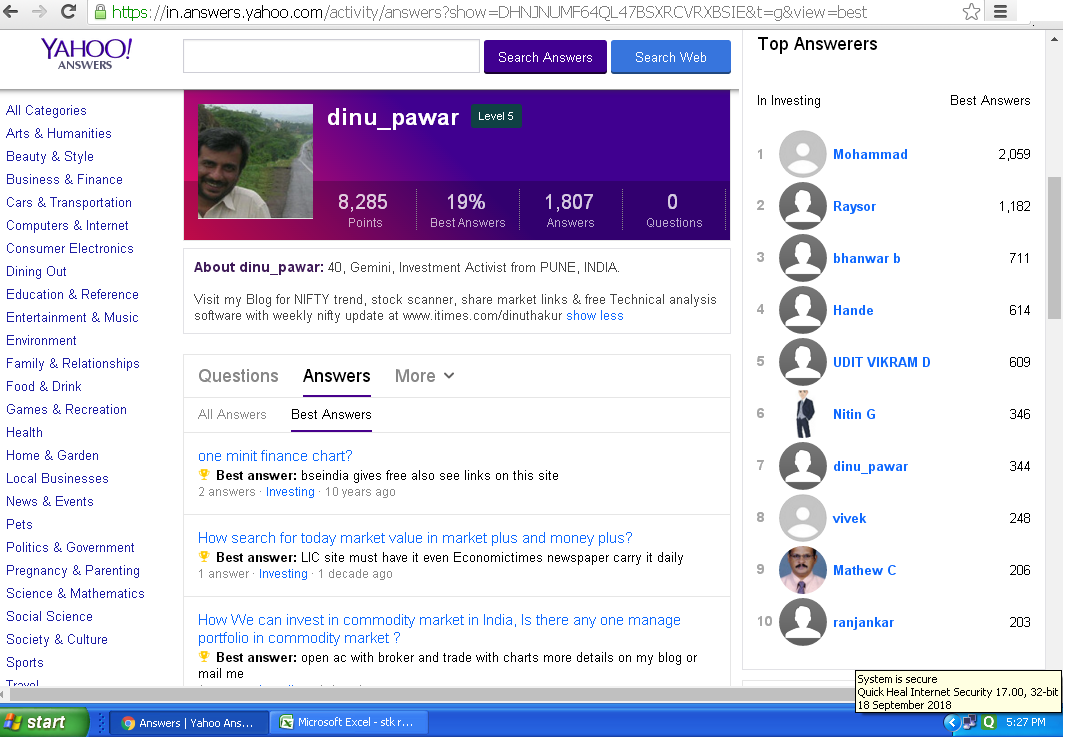This screenshot has width=1070, height=742.
Task: Open commodity market in India question link
Action: (x=439, y=629)
